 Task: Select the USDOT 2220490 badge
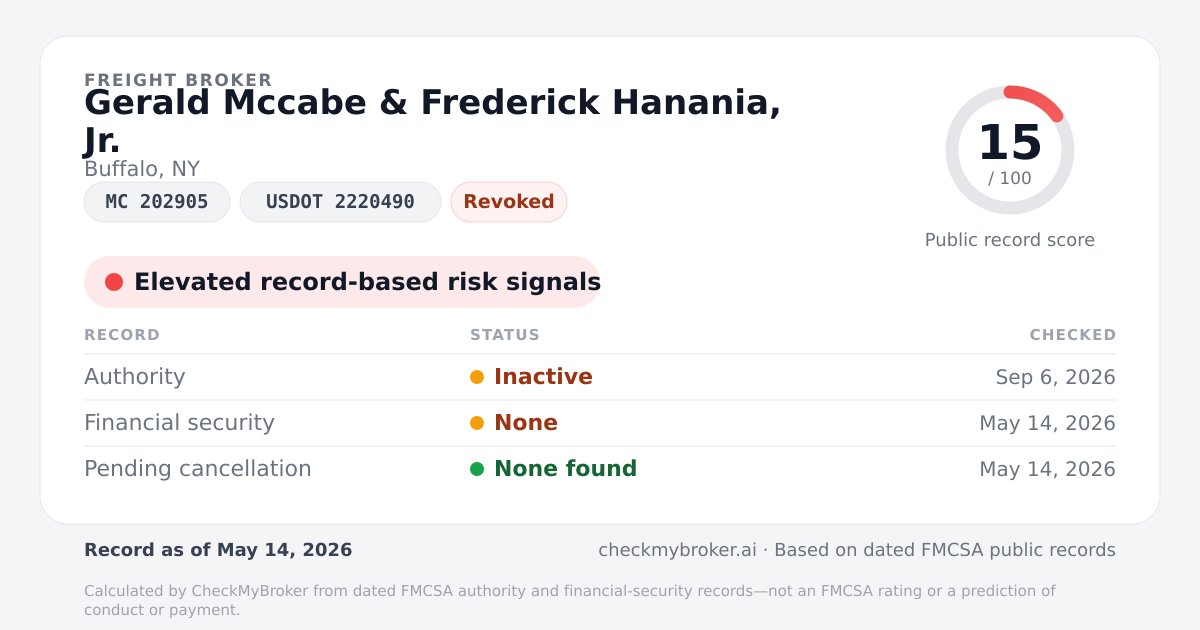tap(340, 202)
